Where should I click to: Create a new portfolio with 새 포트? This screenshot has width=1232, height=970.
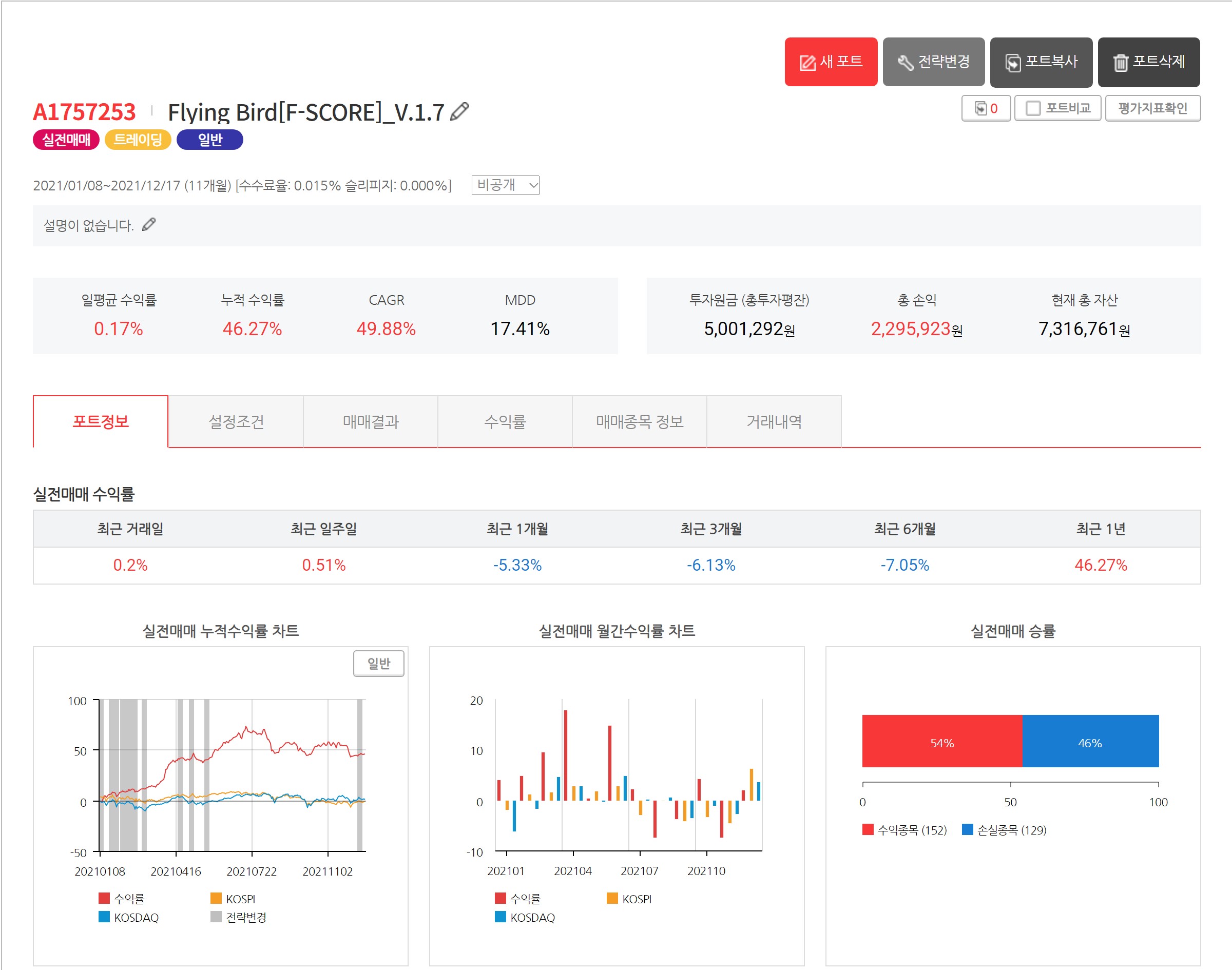831,62
